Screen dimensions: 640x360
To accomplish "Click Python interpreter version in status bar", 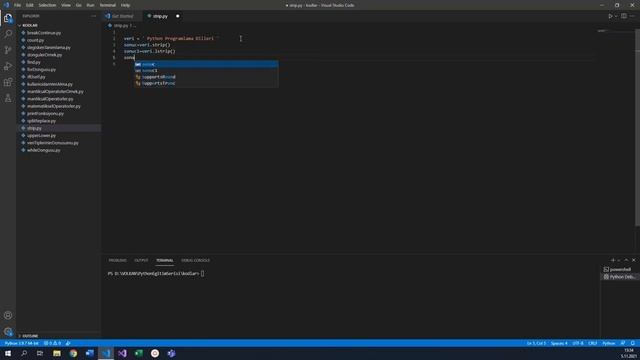I will 22,343.
